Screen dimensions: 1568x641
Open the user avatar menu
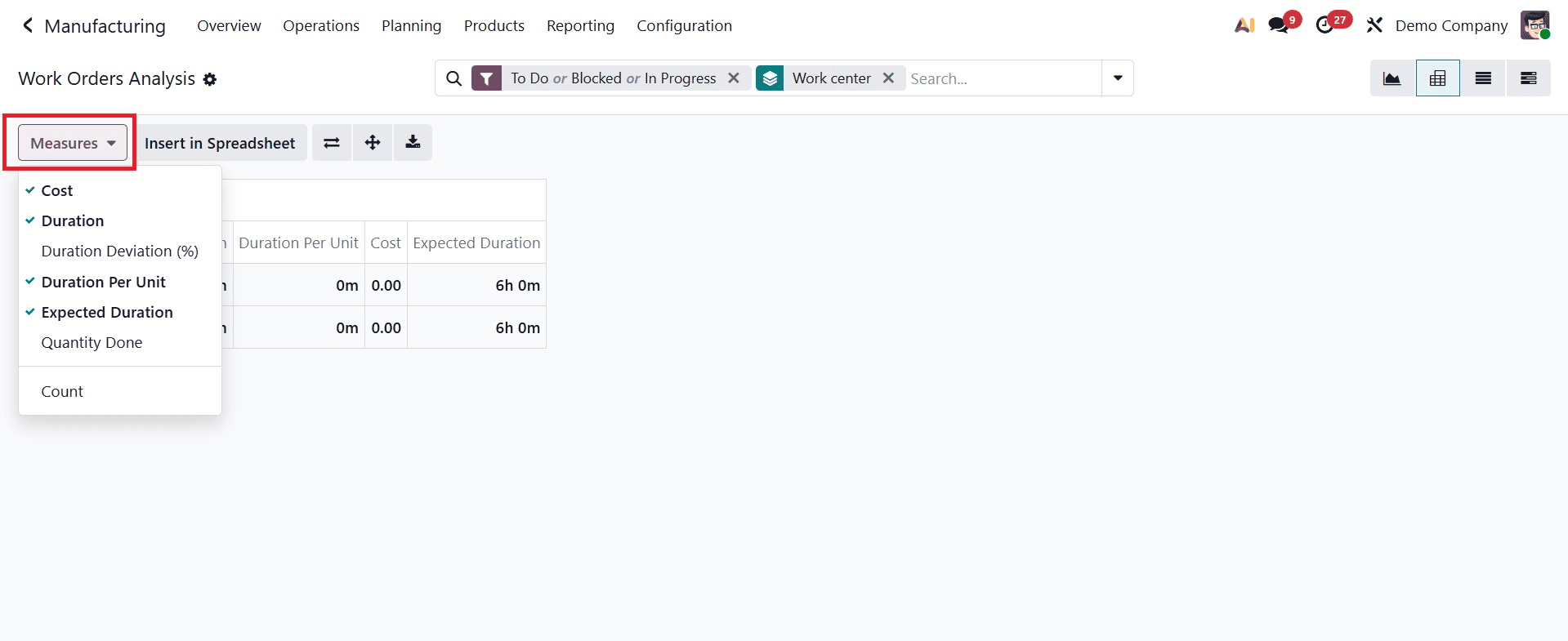click(x=1534, y=25)
